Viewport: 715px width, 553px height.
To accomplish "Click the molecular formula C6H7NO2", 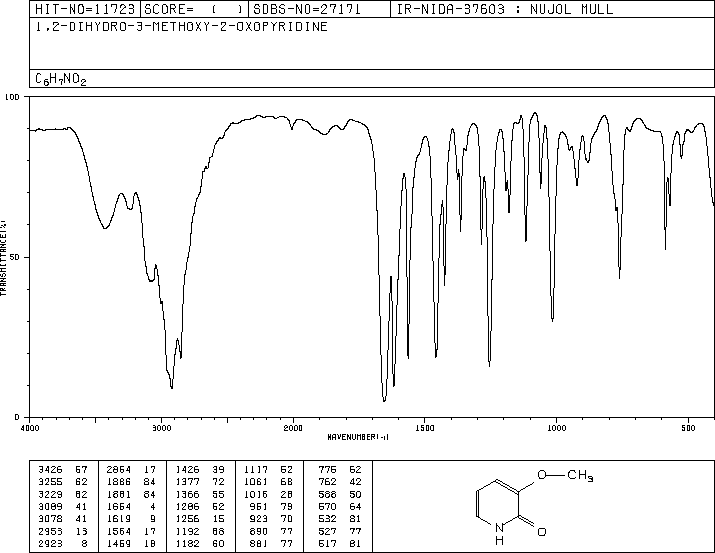I will point(61,79).
